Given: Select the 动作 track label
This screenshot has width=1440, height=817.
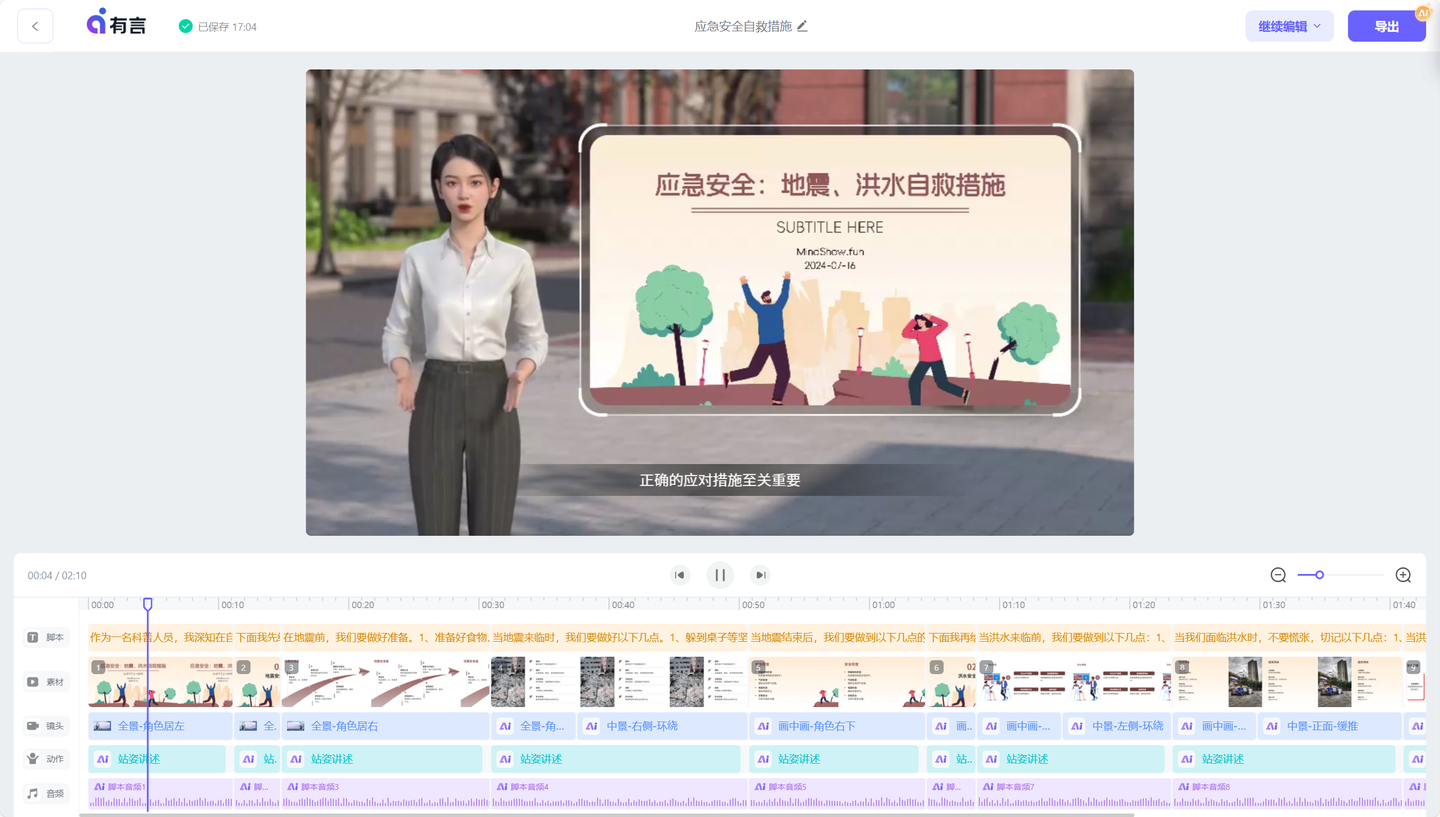Looking at the screenshot, I should pyautogui.click(x=46, y=759).
